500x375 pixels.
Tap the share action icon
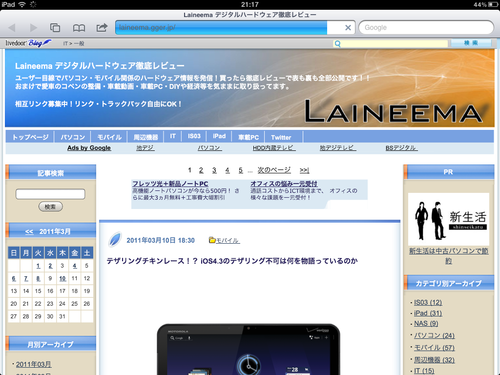click(x=102, y=27)
